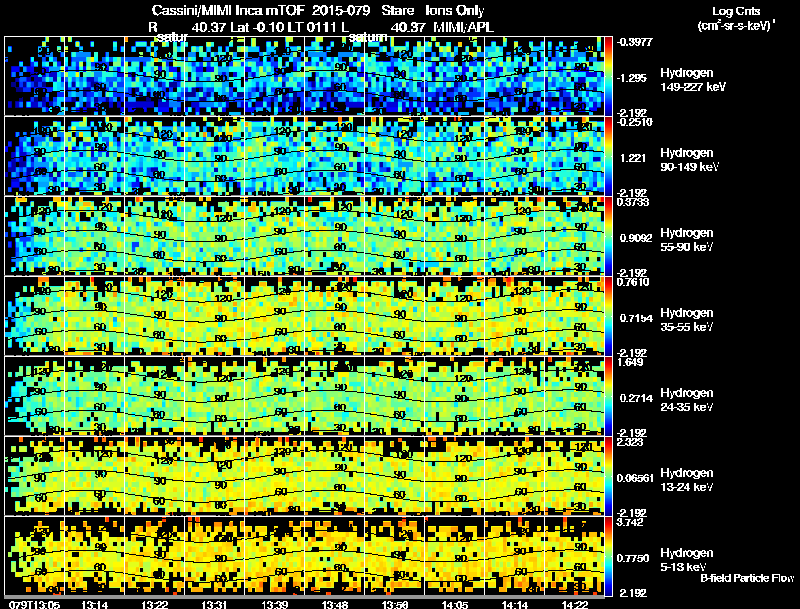Click the 'Hydrogen 90-149 keV' label
This screenshot has width=800, height=609.
(690, 160)
